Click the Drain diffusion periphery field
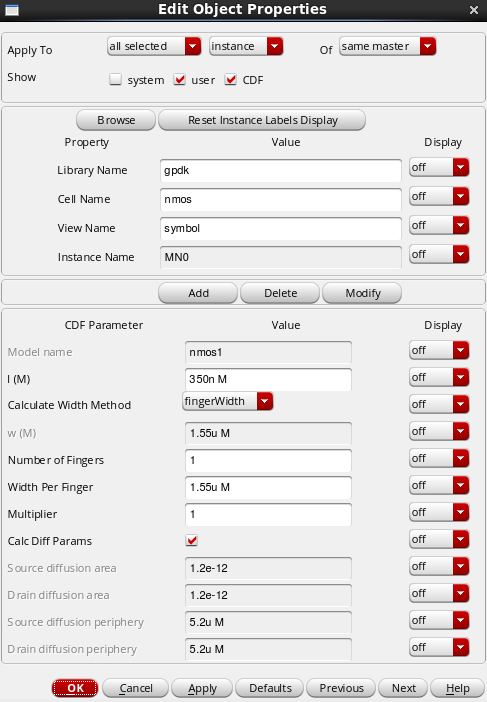487x702 pixels. click(x=268, y=649)
